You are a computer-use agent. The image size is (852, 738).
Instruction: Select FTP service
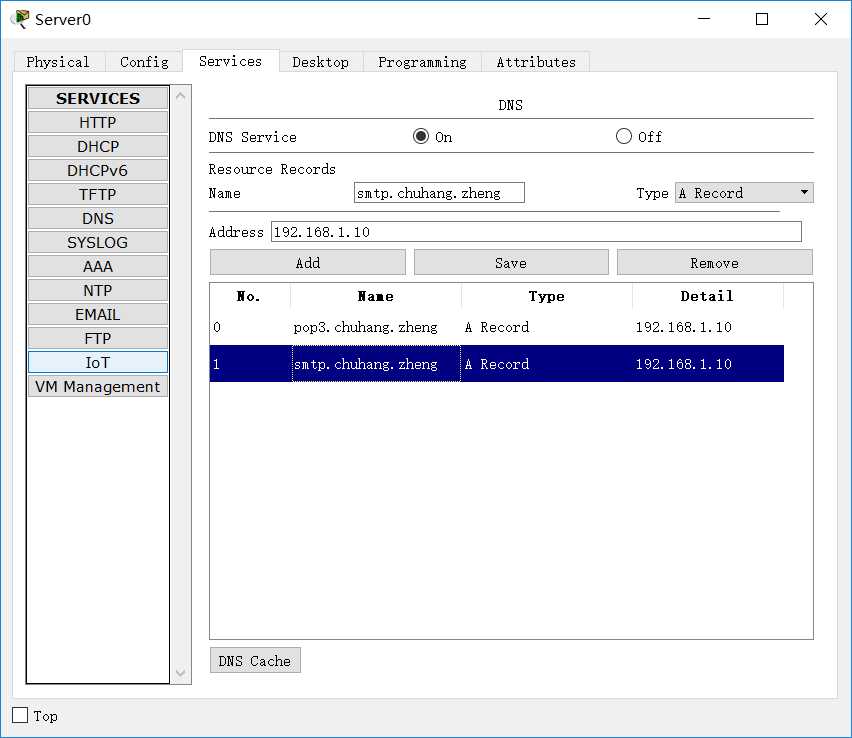tap(98, 338)
